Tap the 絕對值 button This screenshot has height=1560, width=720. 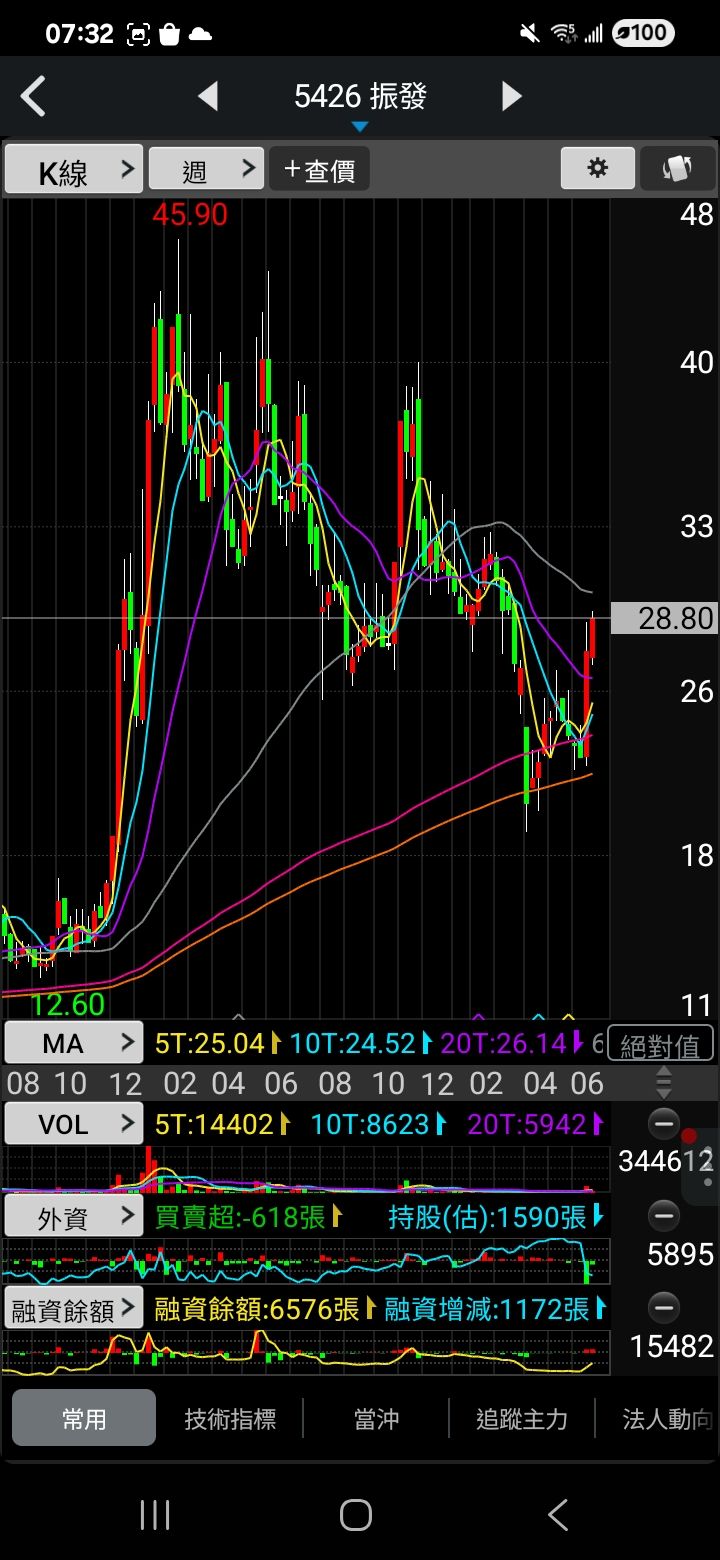point(660,1045)
